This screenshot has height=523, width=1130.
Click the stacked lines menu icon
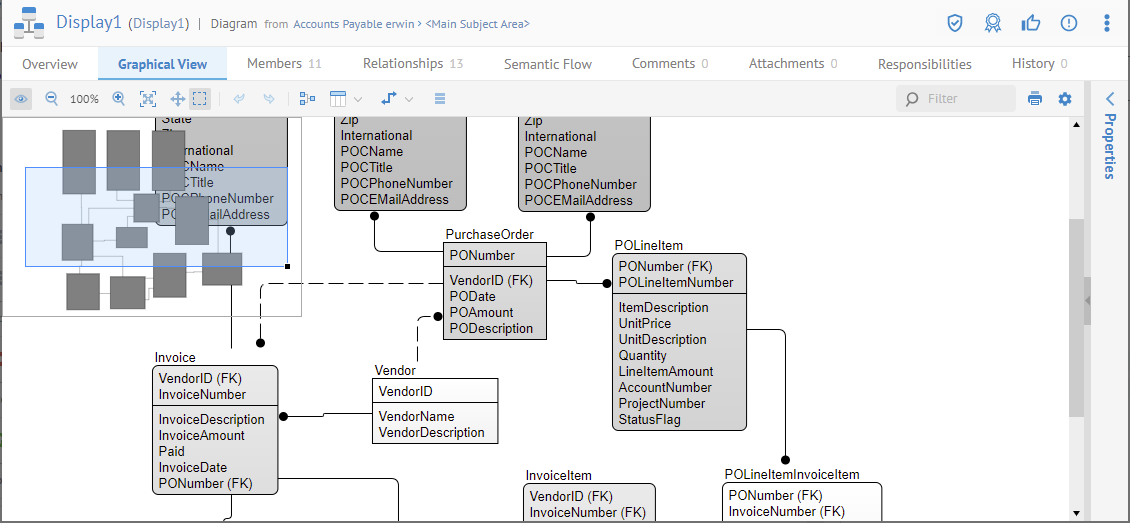440,99
